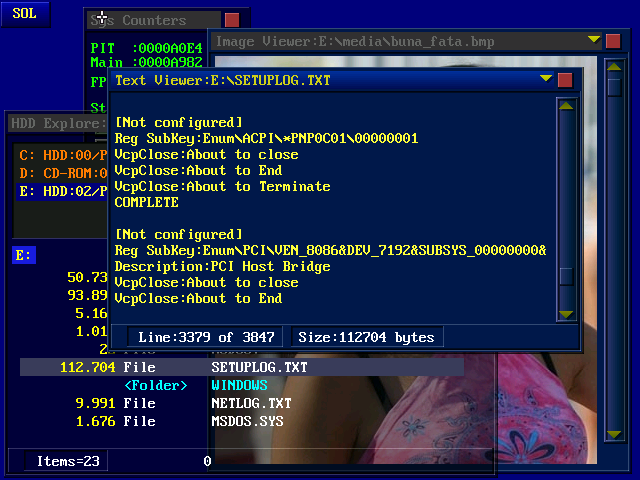Click the 112.704 file size value

click(88, 367)
